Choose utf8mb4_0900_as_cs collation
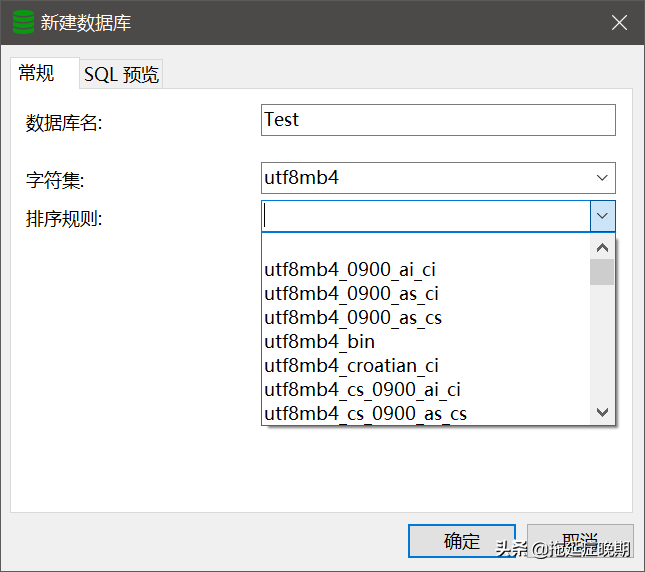 coord(426,318)
